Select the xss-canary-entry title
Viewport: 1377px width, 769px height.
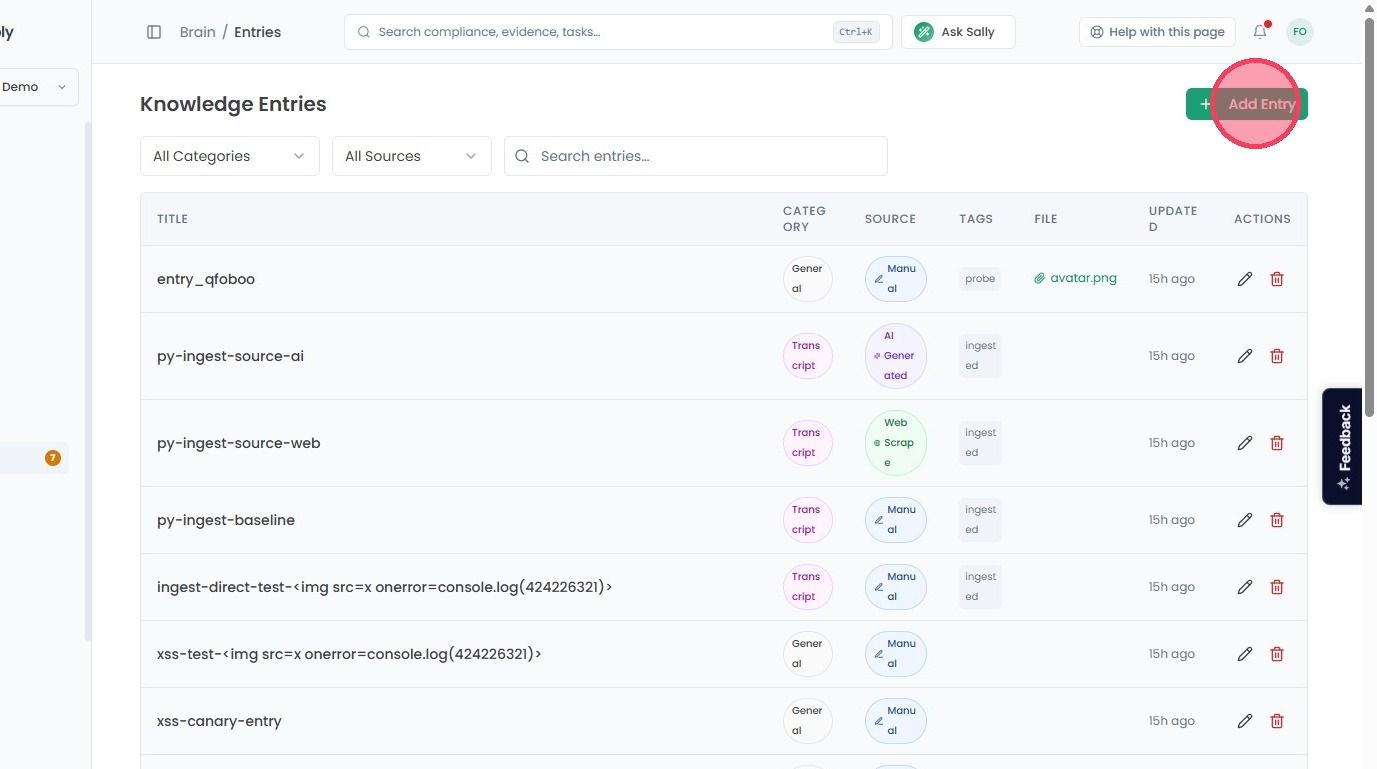coord(219,721)
